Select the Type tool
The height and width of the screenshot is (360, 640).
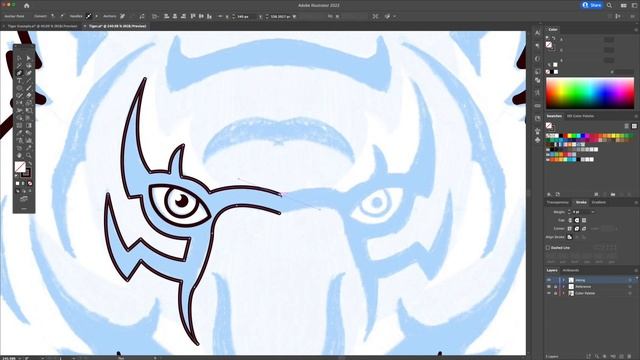click(x=19, y=81)
